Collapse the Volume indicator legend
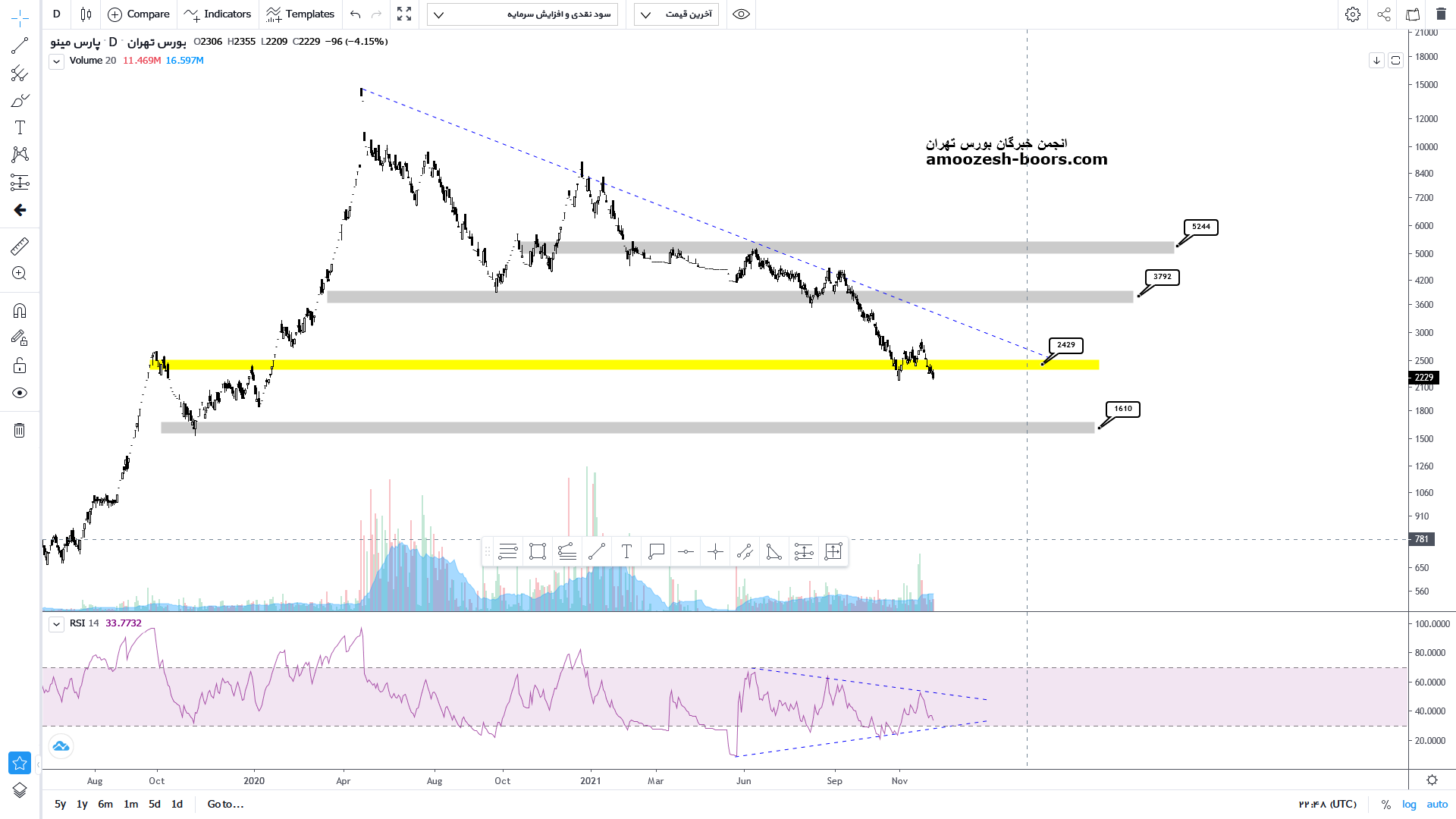The image size is (1456, 819). click(x=56, y=61)
